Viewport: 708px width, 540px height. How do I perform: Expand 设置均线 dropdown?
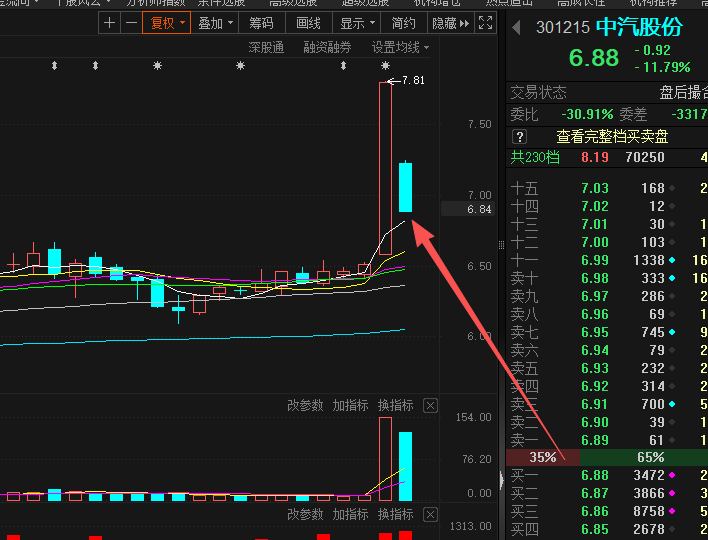400,47
